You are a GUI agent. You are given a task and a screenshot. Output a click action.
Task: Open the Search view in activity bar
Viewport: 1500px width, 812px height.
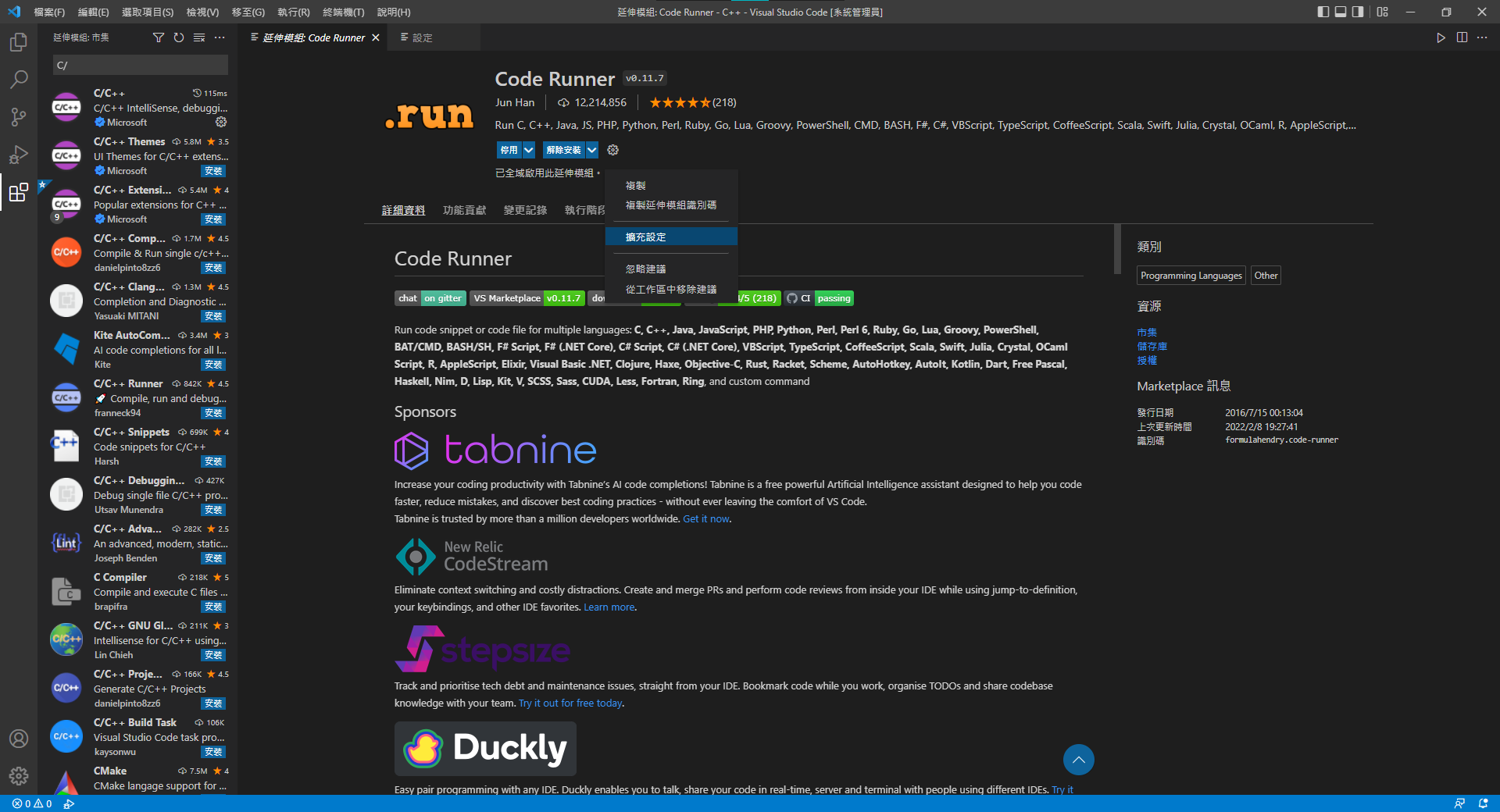click(x=19, y=80)
